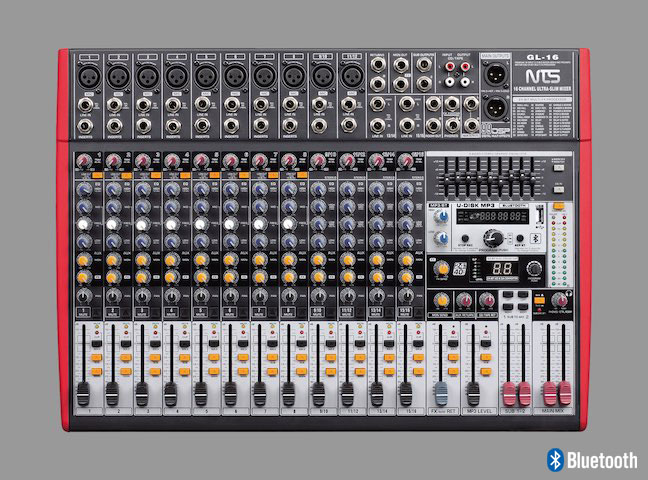Select the channel 8 XLR mic input
The image size is (648, 480).
293,76
